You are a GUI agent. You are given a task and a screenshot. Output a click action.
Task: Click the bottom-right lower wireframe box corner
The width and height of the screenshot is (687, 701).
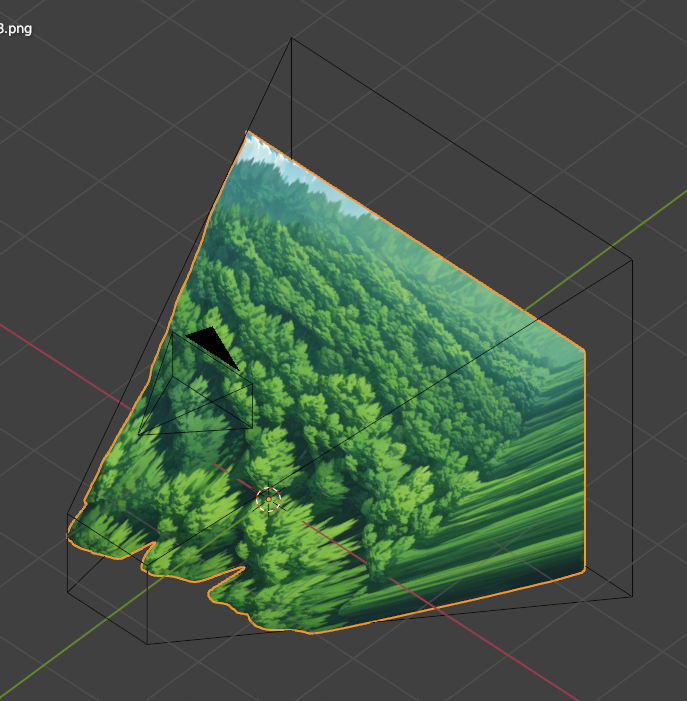click(x=632, y=597)
